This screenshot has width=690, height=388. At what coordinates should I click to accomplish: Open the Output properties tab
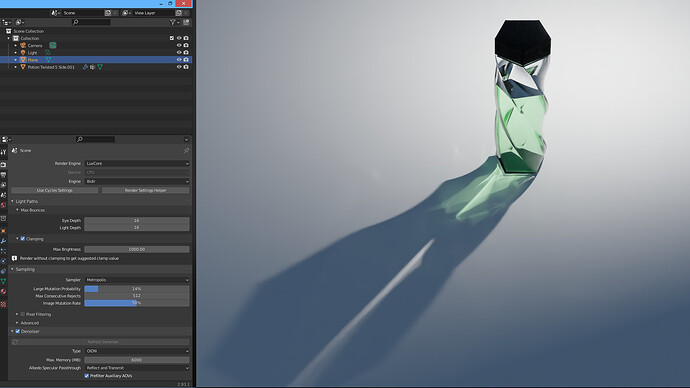point(4,175)
